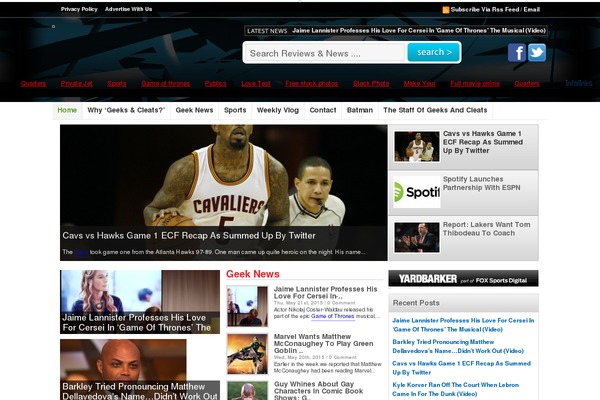Open the Contact menu item

click(x=323, y=110)
